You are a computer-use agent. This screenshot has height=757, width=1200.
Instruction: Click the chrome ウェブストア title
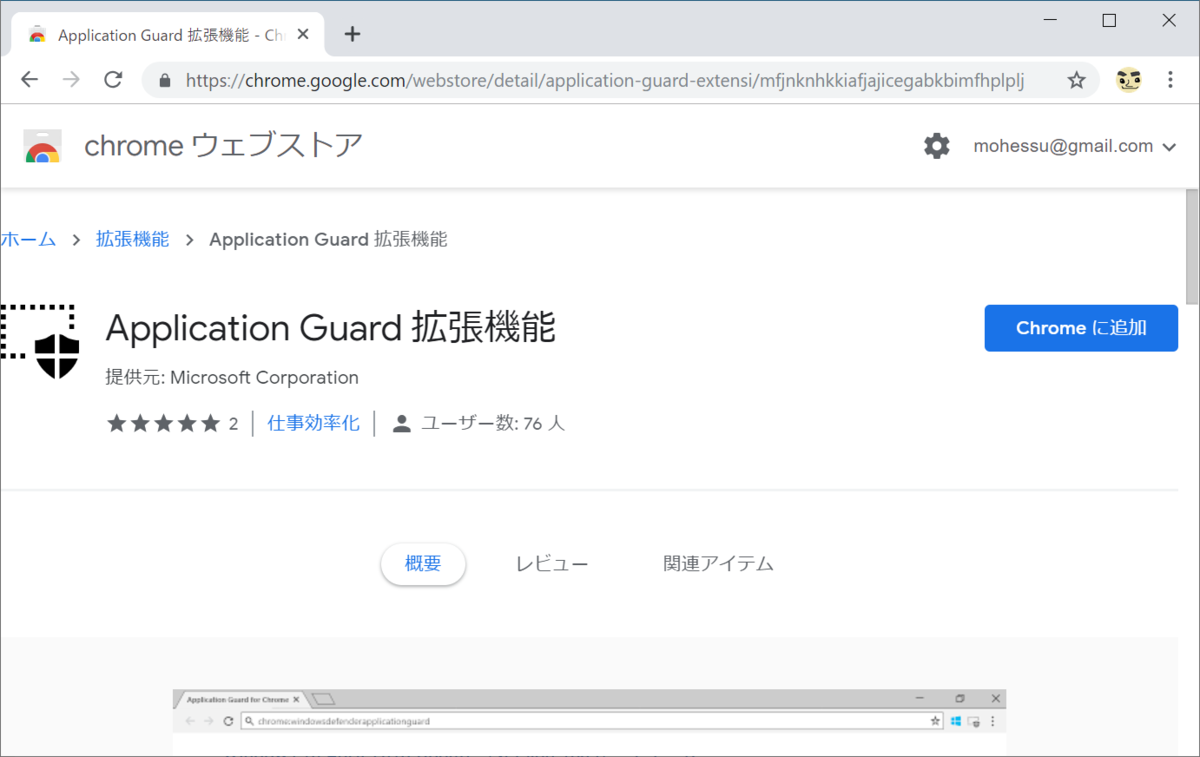tap(223, 146)
